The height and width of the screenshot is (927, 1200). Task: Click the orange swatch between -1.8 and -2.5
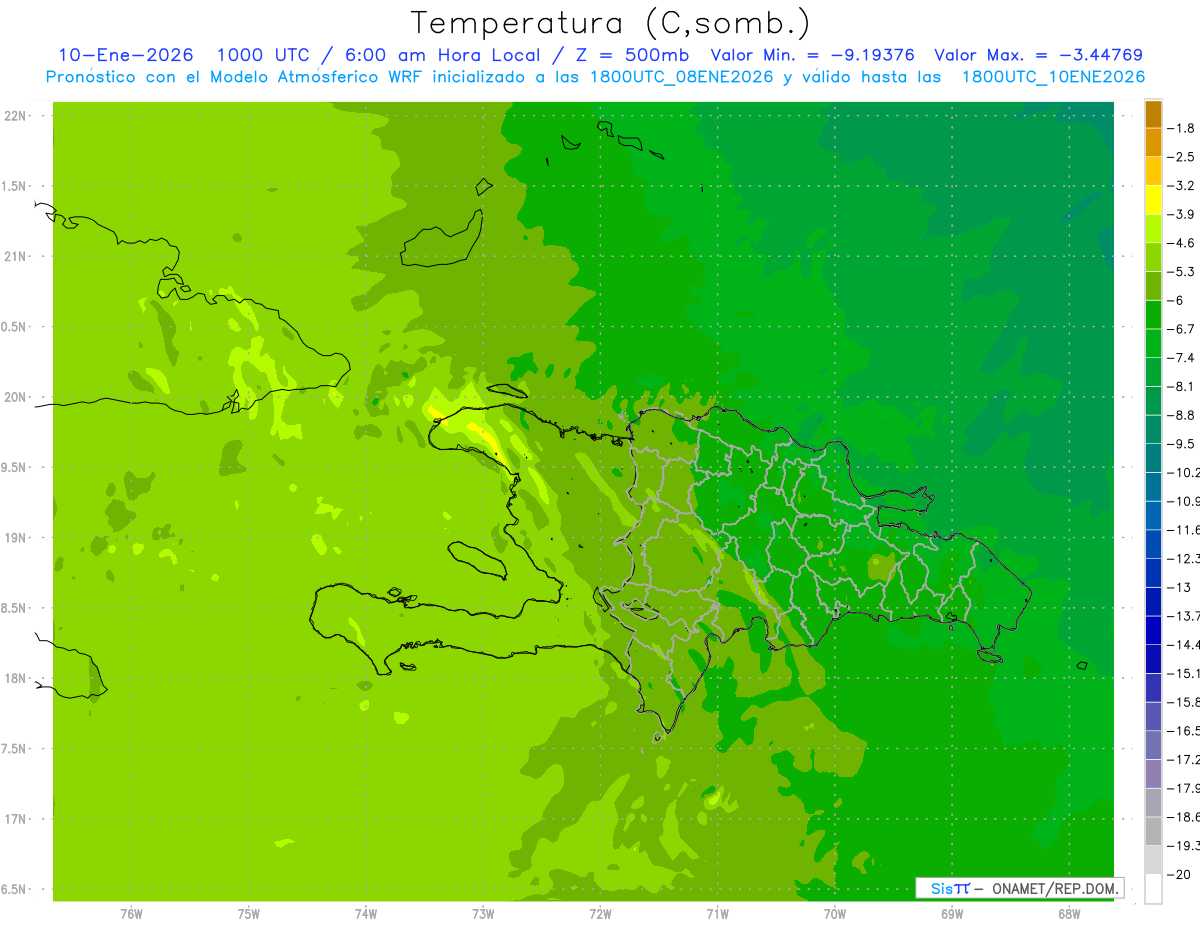point(1153,142)
